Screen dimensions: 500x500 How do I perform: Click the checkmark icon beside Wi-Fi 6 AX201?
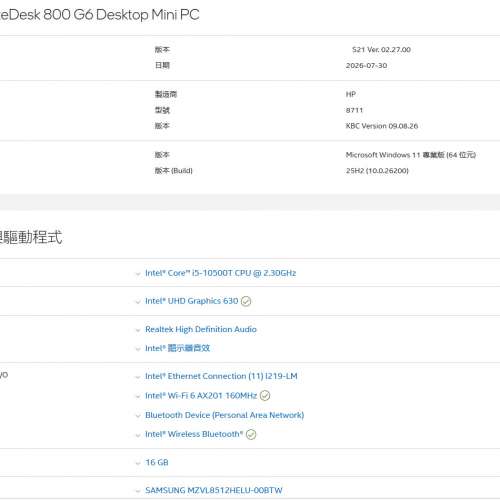pos(265,396)
